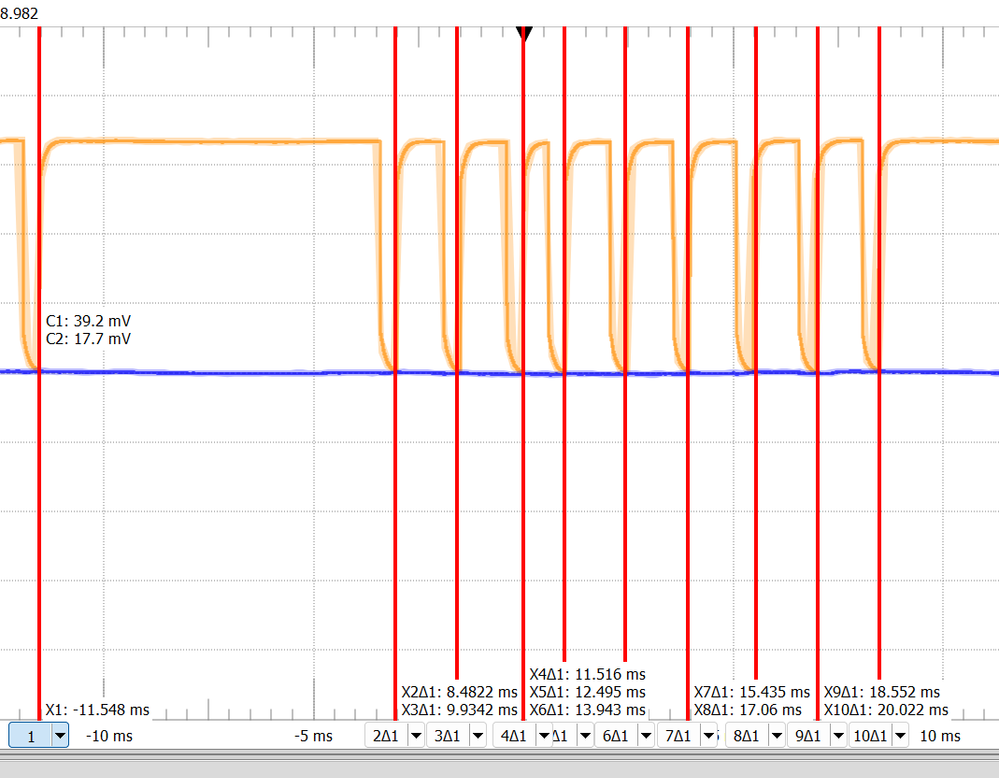The height and width of the screenshot is (778, 999).
Task: Click the '-5 ms' time axis label
Action: [313, 736]
